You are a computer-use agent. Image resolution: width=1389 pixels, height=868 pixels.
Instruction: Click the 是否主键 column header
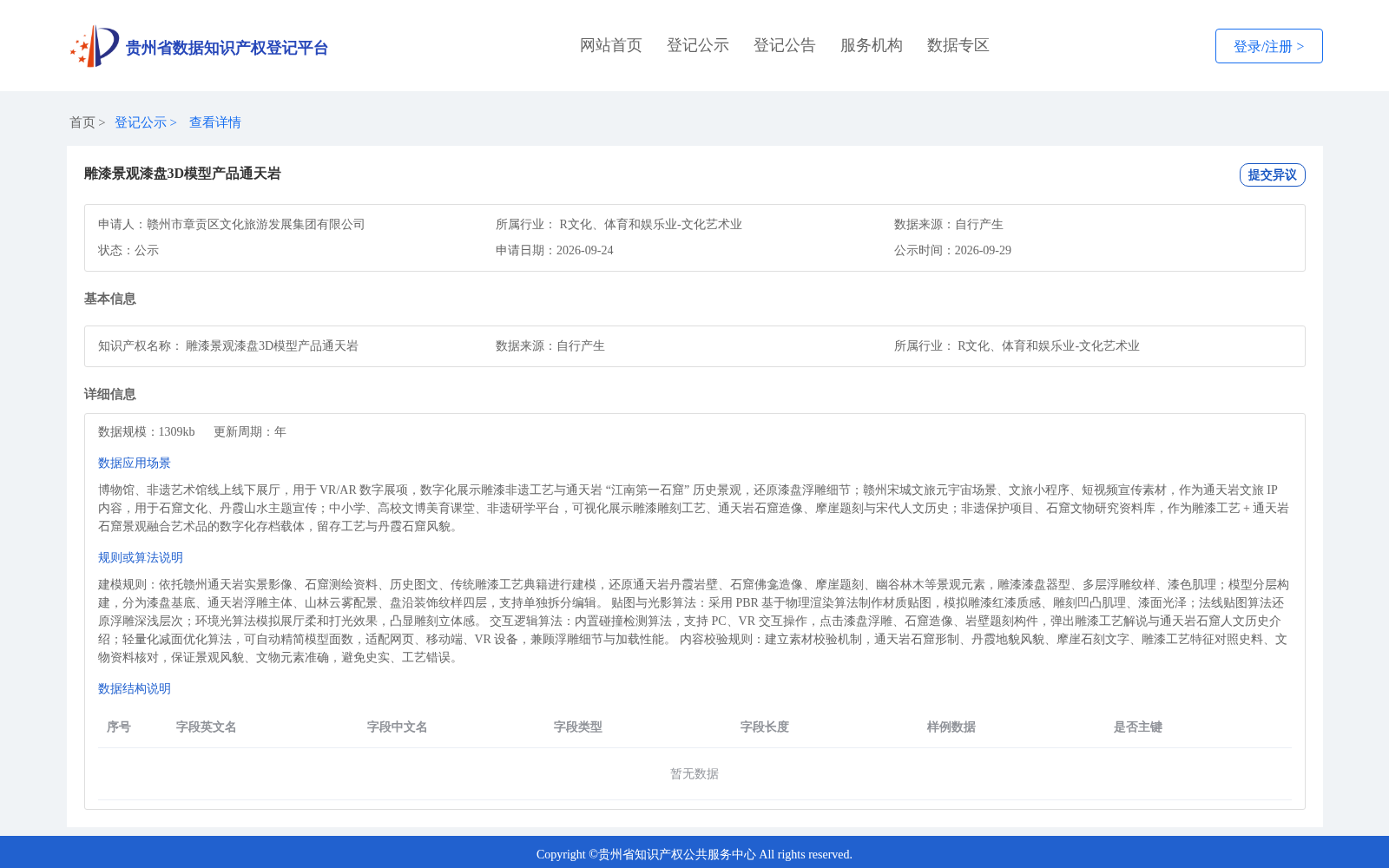[x=1138, y=727]
